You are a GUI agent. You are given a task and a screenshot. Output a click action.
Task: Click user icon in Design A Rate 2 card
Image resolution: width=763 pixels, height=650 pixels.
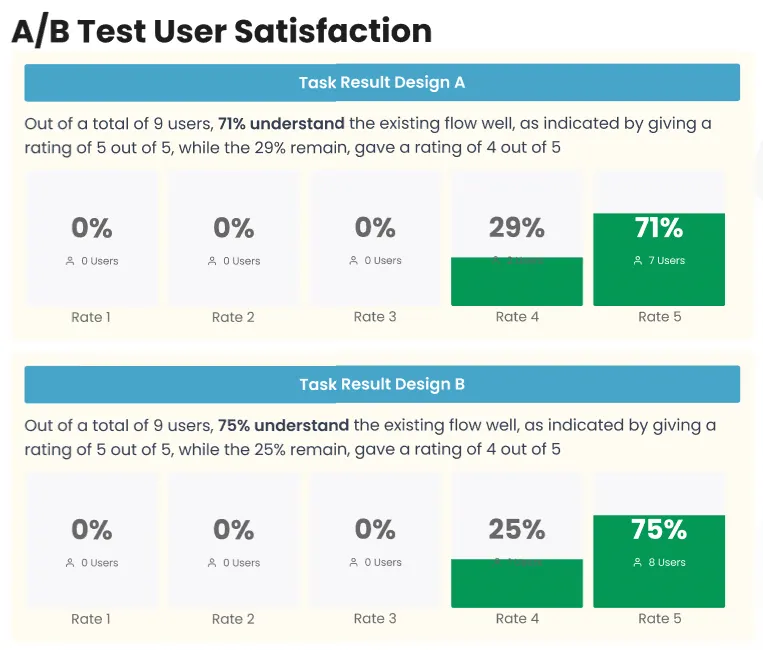point(212,261)
